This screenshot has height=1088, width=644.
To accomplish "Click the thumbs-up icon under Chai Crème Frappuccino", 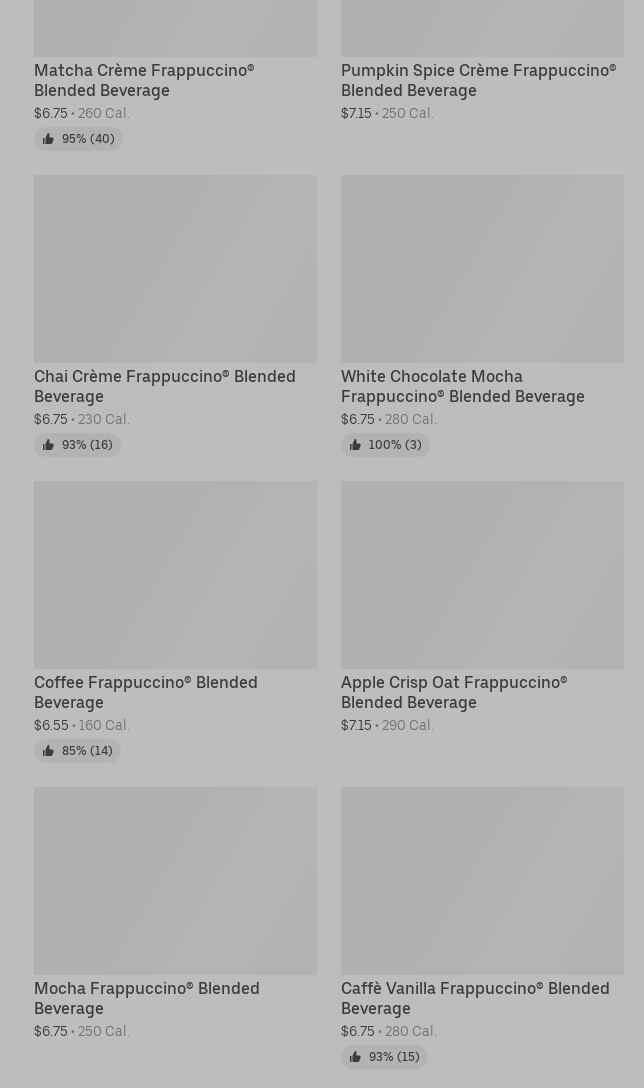I will tap(48, 445).
